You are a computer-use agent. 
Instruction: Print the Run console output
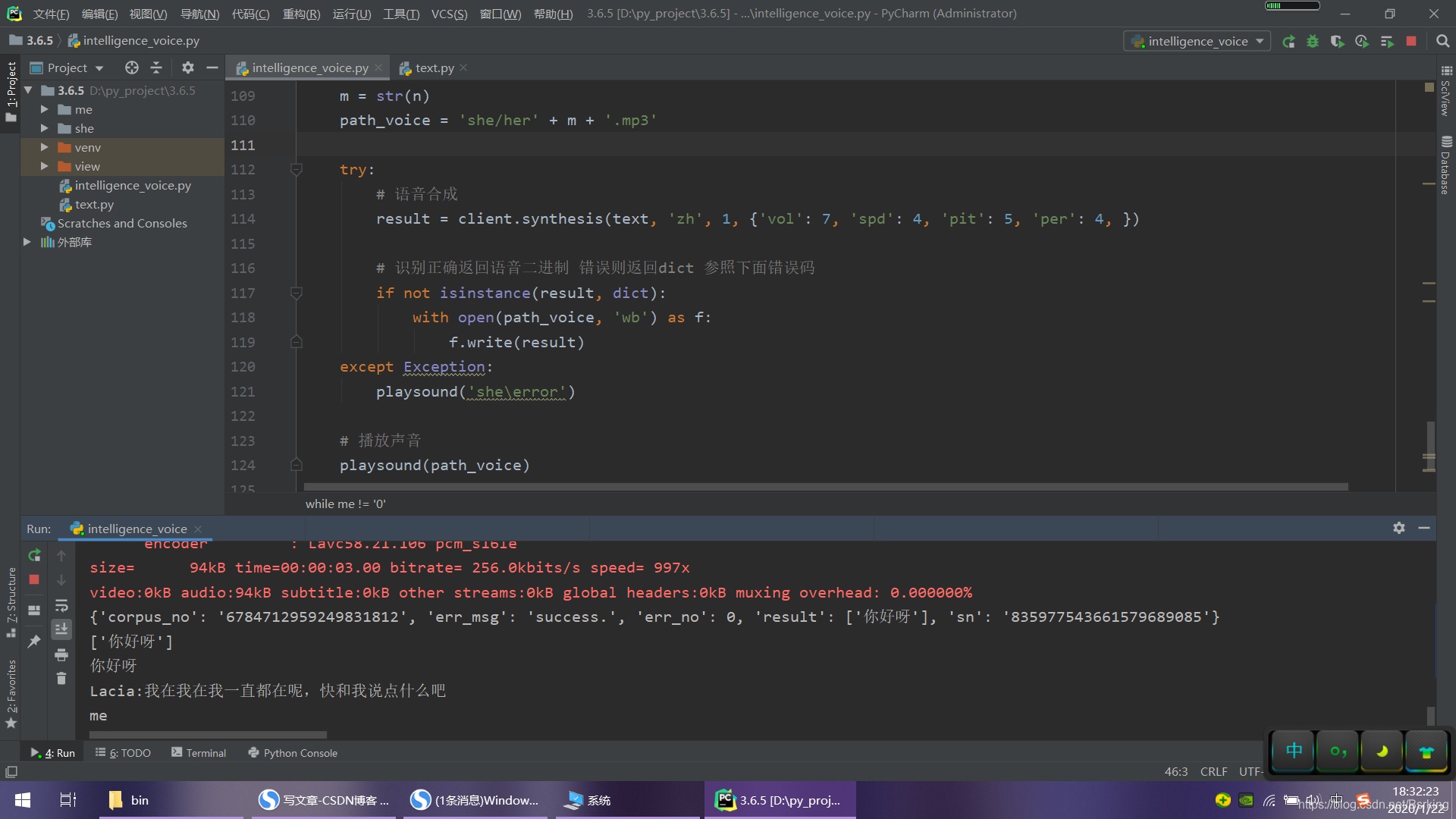point(61,654)
